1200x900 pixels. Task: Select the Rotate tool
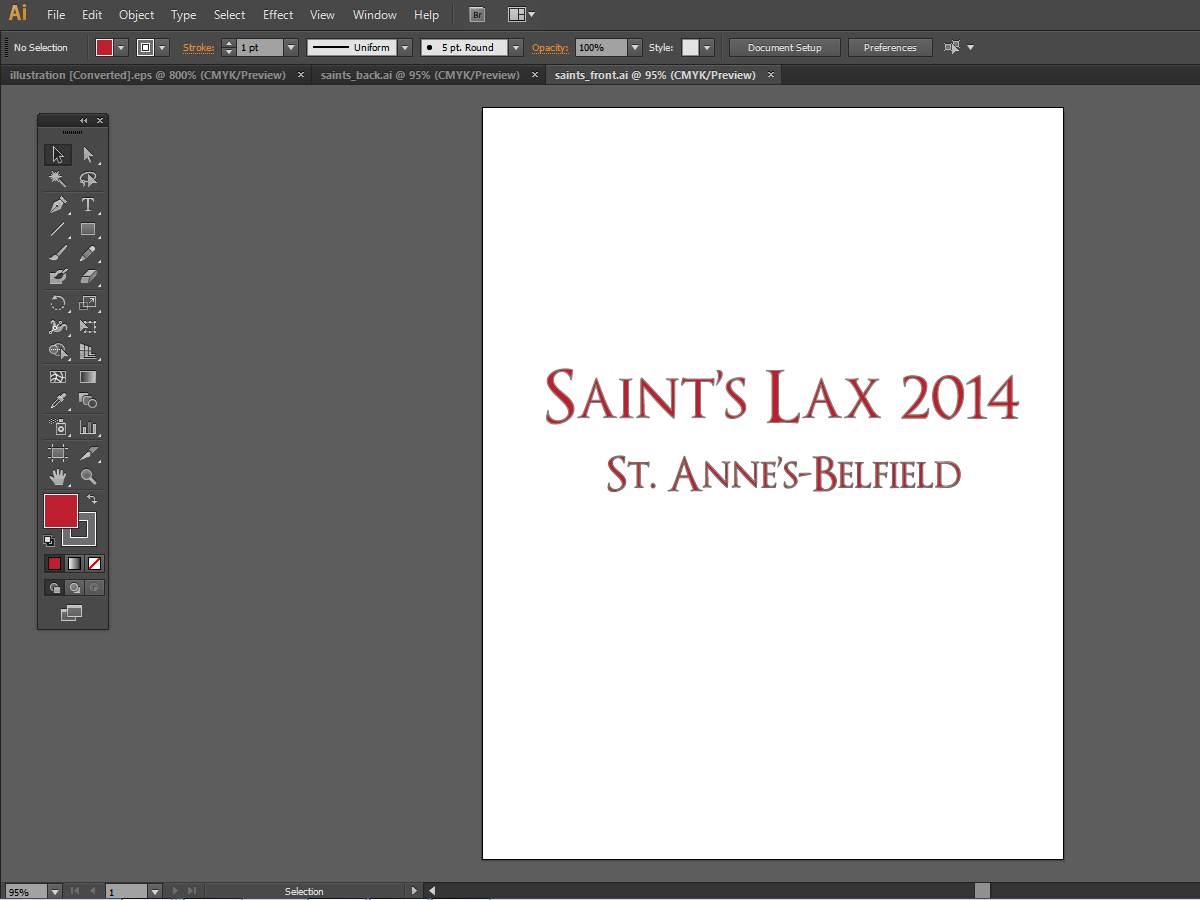pos(58,303)
